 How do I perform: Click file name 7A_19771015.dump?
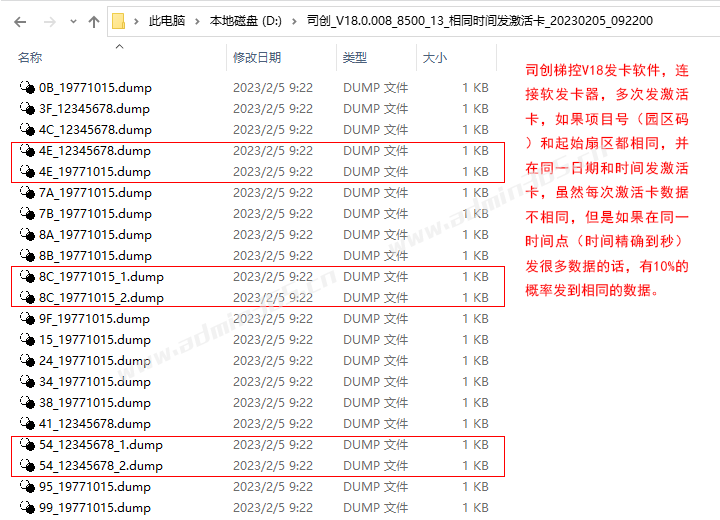coord(95,193)
